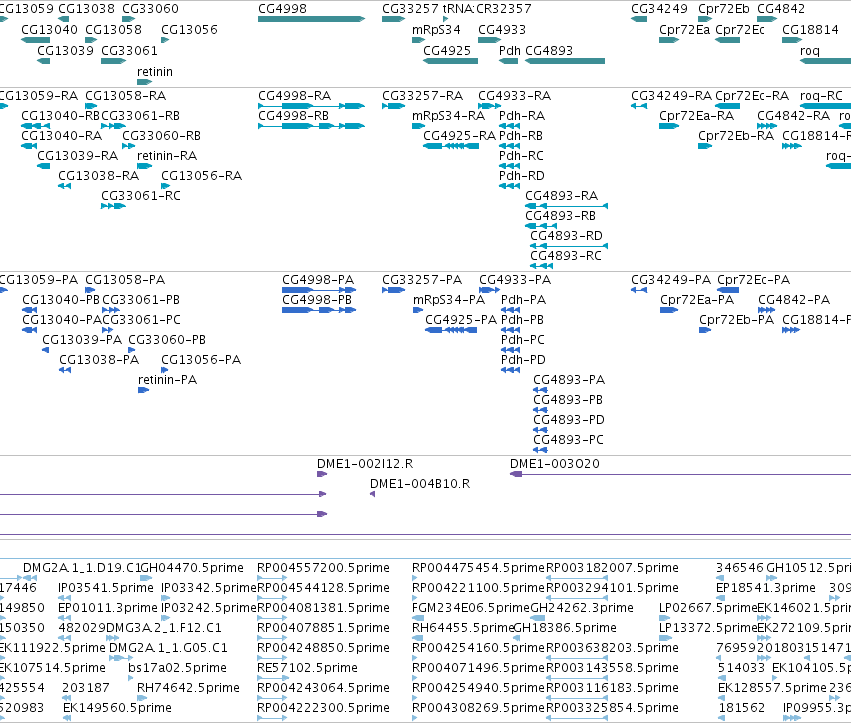Open the Pdh-PD protein label
Image resolution: width=851 pixels, height=723 pixels.
point(523,360)
